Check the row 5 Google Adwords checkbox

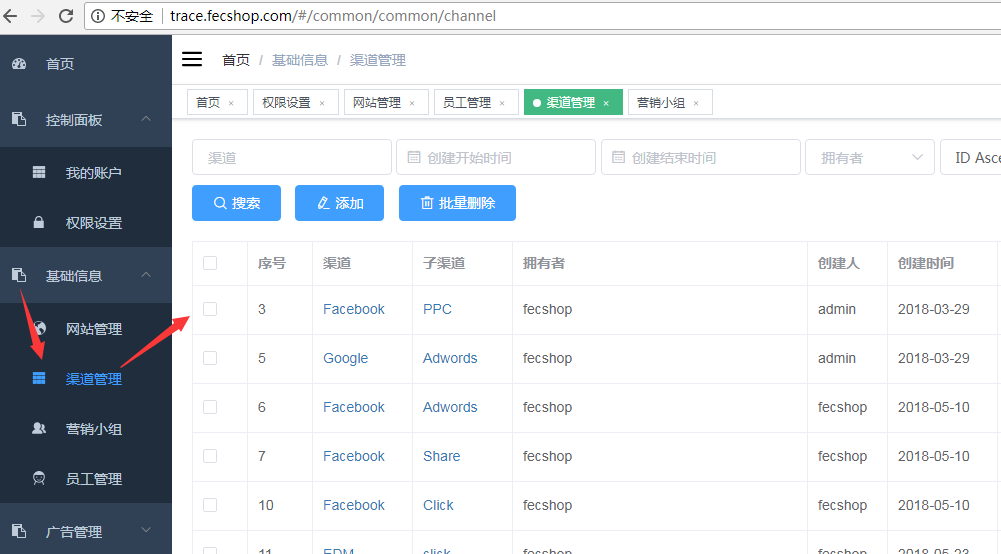click(210, 358)
